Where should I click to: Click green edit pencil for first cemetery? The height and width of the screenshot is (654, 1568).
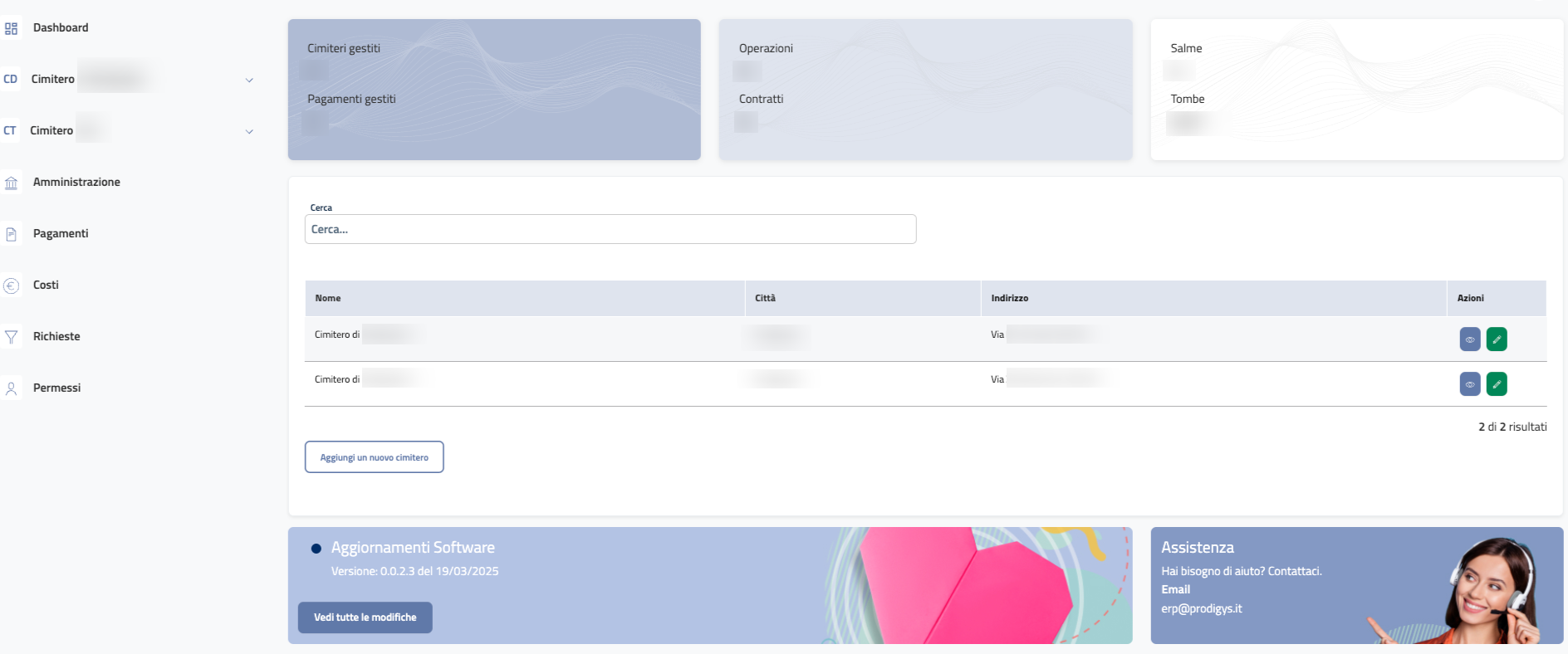click(x=1496, y=339)
